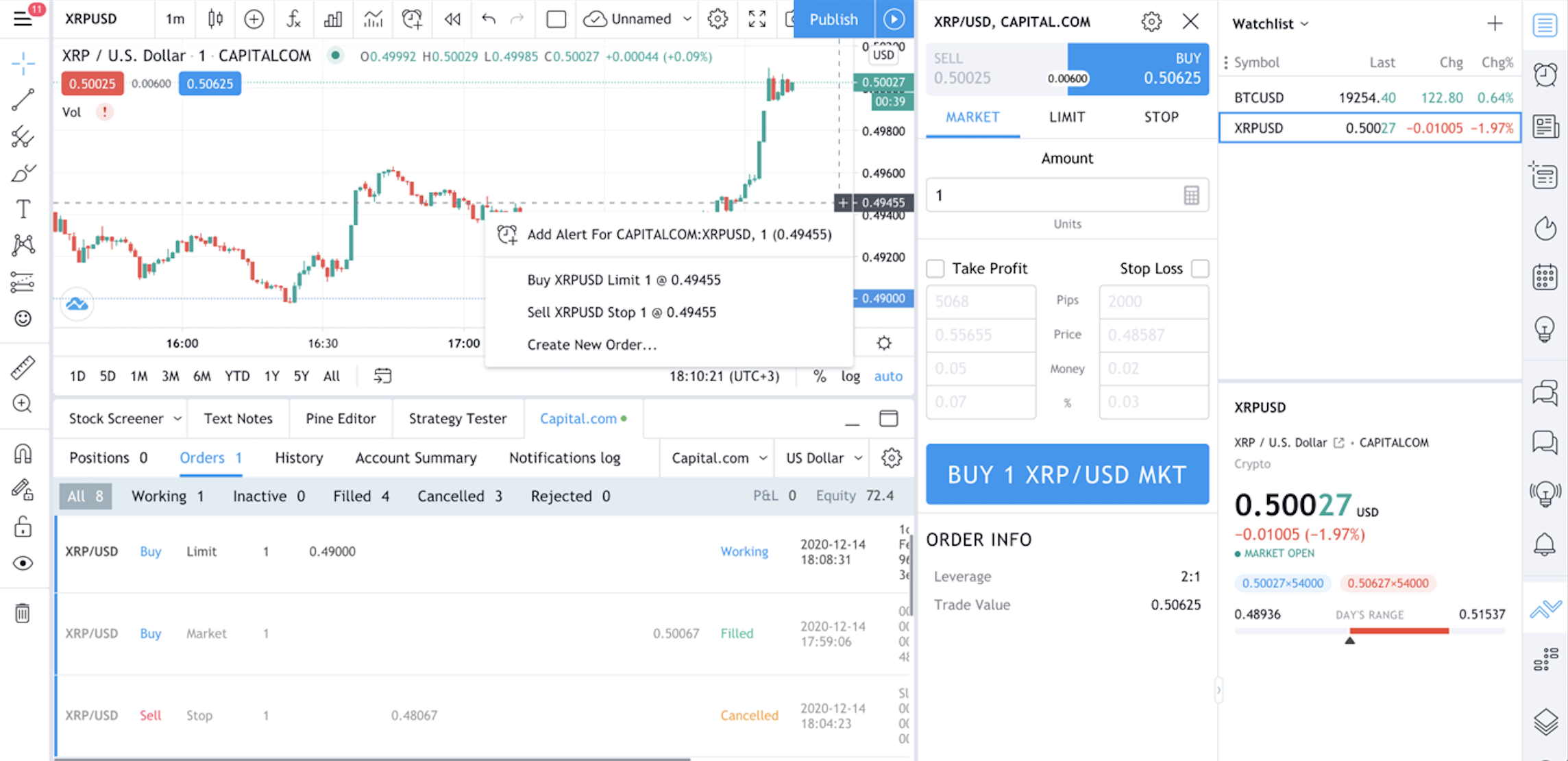The image size is (1568, 761).
Task: Open the indicators fx menu
Action: [x=293, y=19]
